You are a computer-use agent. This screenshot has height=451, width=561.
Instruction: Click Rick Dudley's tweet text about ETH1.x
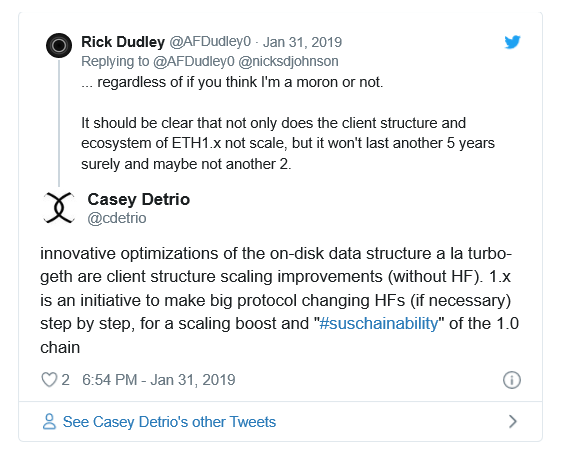[288, 143]
